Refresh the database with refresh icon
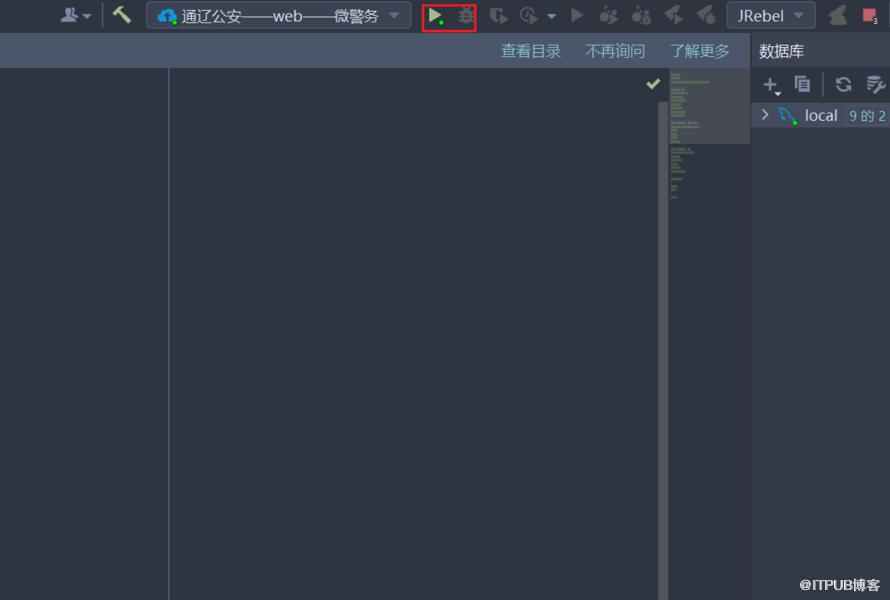The width and height of the screenshot is (890, 600). coord(843,85)
